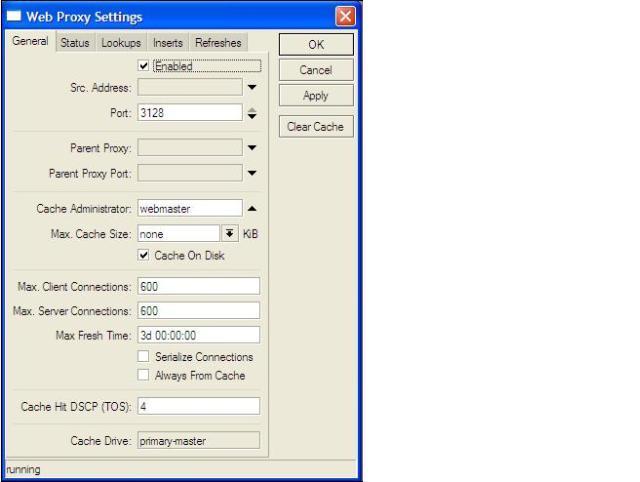This screenshot has width=640, height=482.
Task: Enable Always From Cache checkbox
Action: pos(143,375)
